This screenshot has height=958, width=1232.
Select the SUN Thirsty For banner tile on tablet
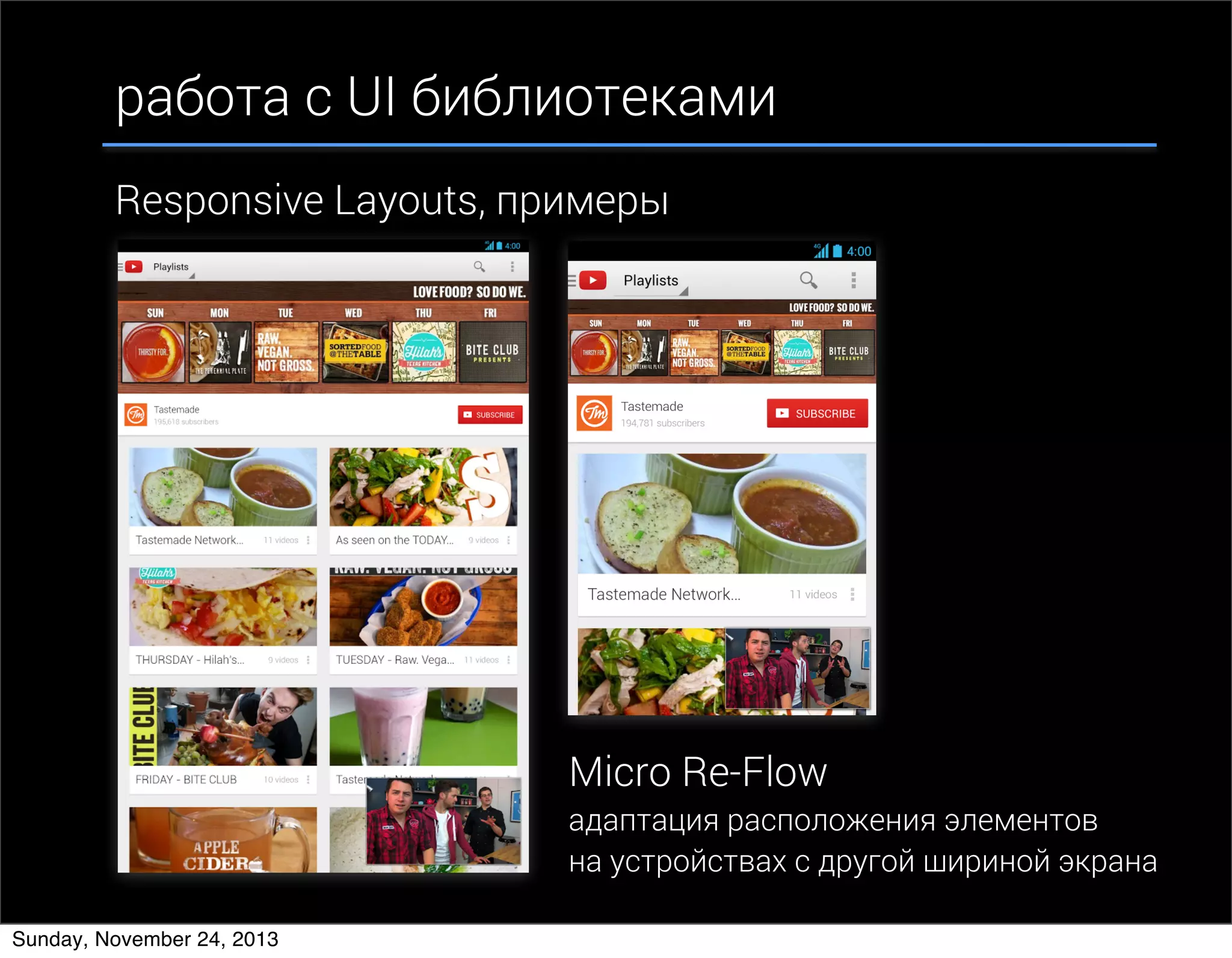(x=153, y=352)
